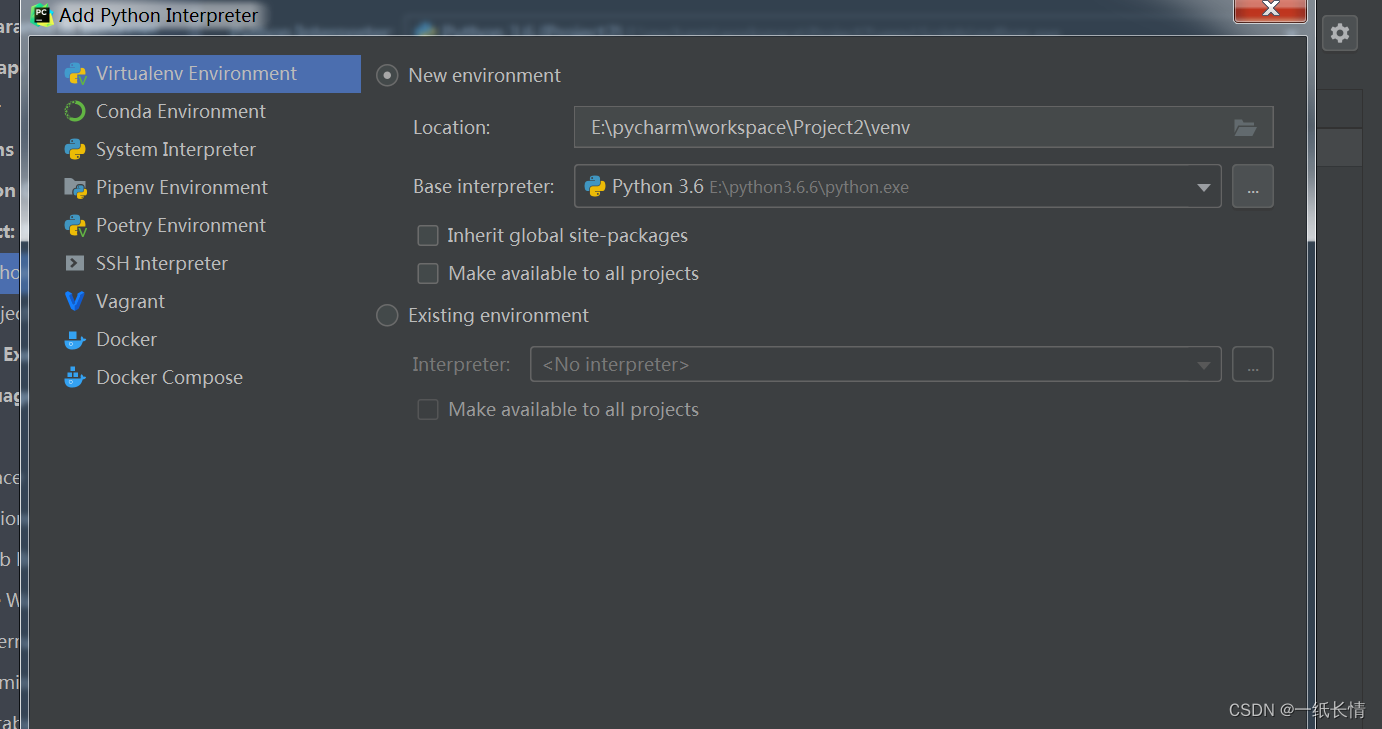This screenshot has width=1382, height=729.
Task: Select Pipenv Environment in the sidebar
Action: (209, 188)
